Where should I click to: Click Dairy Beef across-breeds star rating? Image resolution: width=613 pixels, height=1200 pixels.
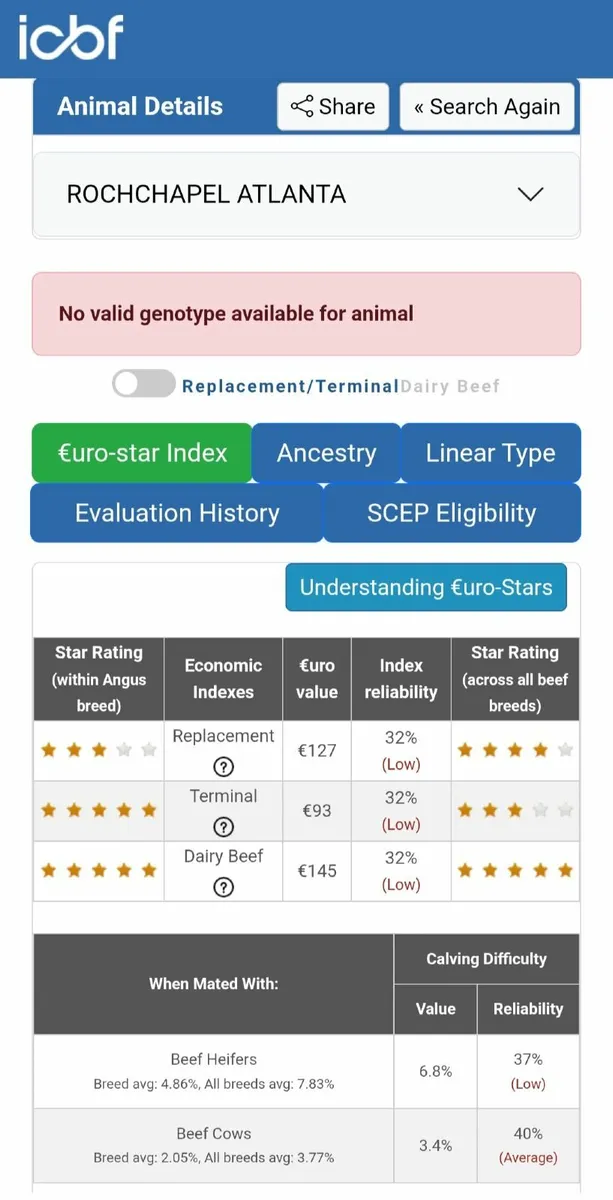coord(515,870)
